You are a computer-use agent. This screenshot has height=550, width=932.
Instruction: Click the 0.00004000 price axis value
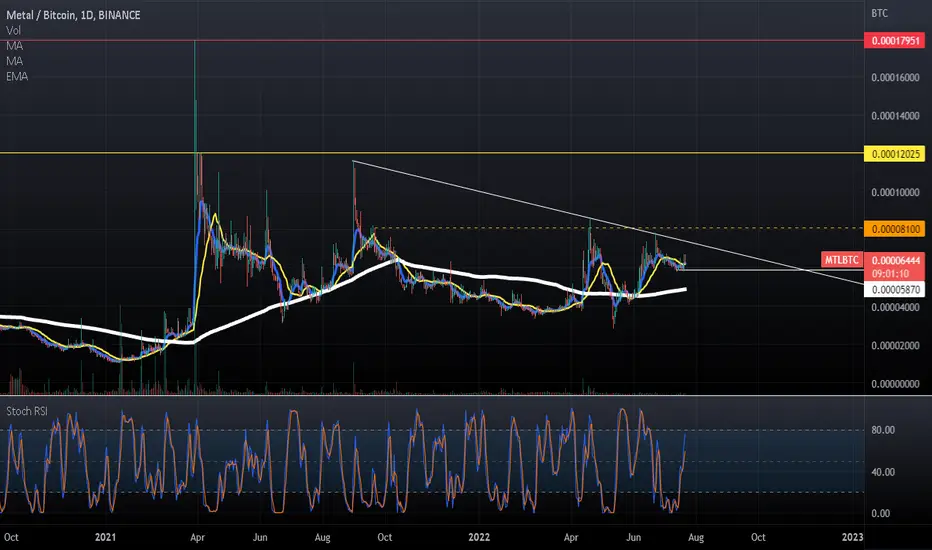(x=895, y=307)
